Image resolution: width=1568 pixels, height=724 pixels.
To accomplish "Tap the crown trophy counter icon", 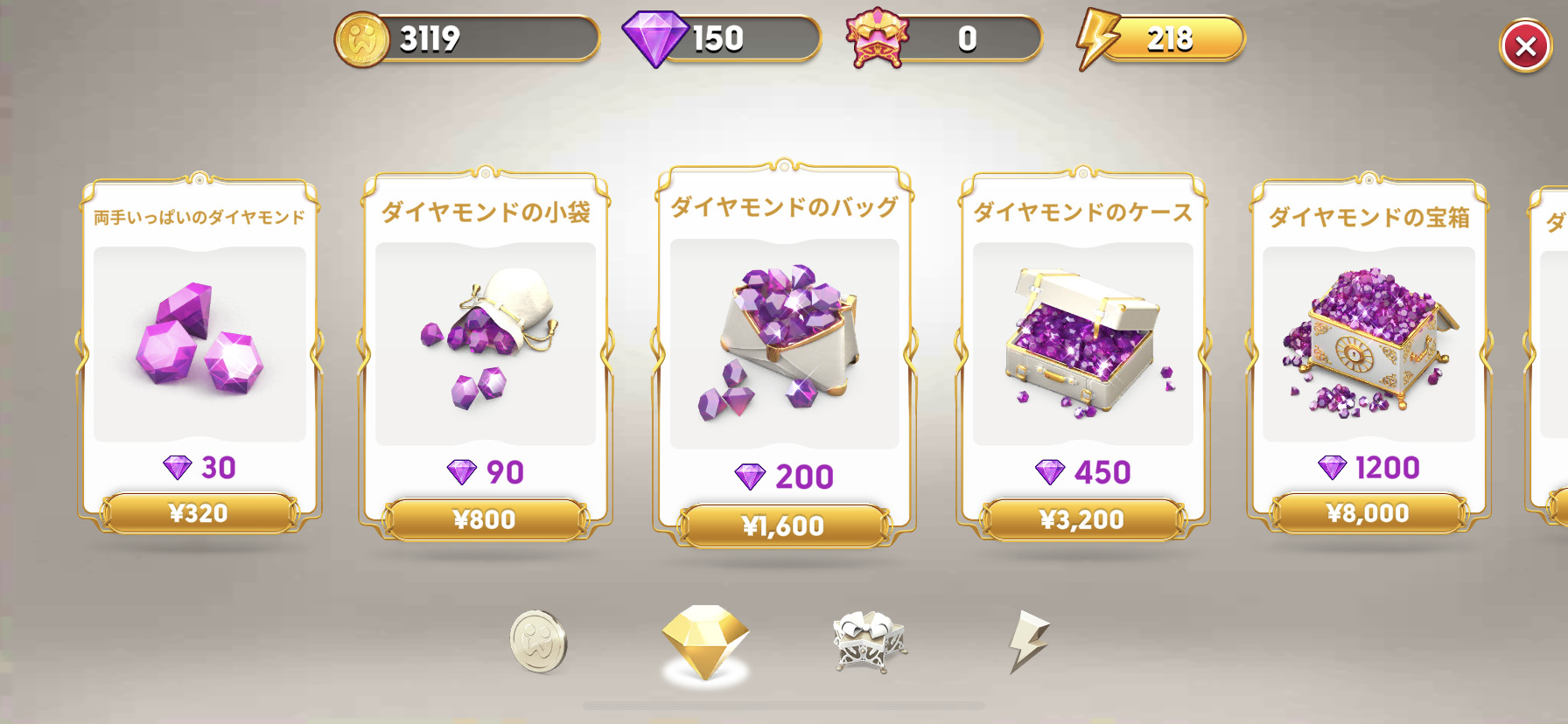I will (878, 39).
